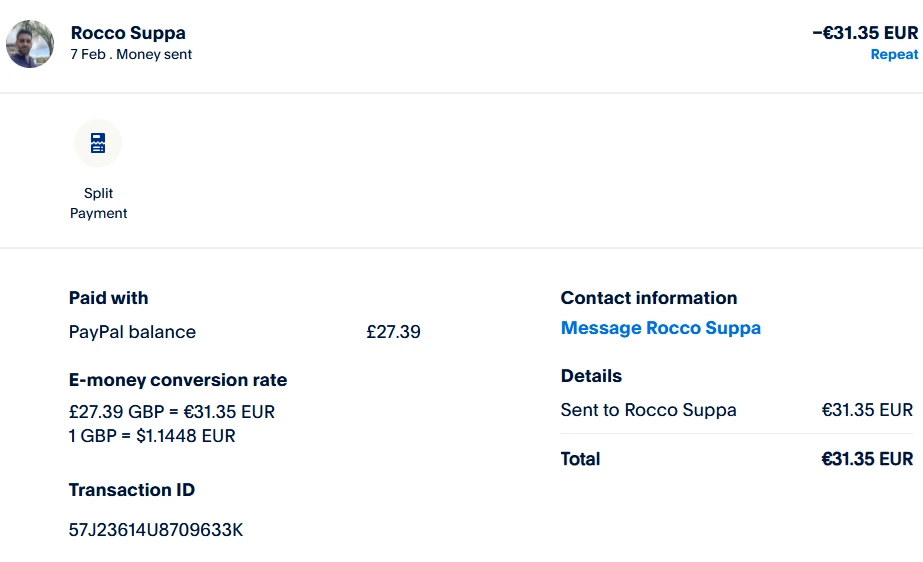Click the £27.39 paid amount

tap(393, 332)
